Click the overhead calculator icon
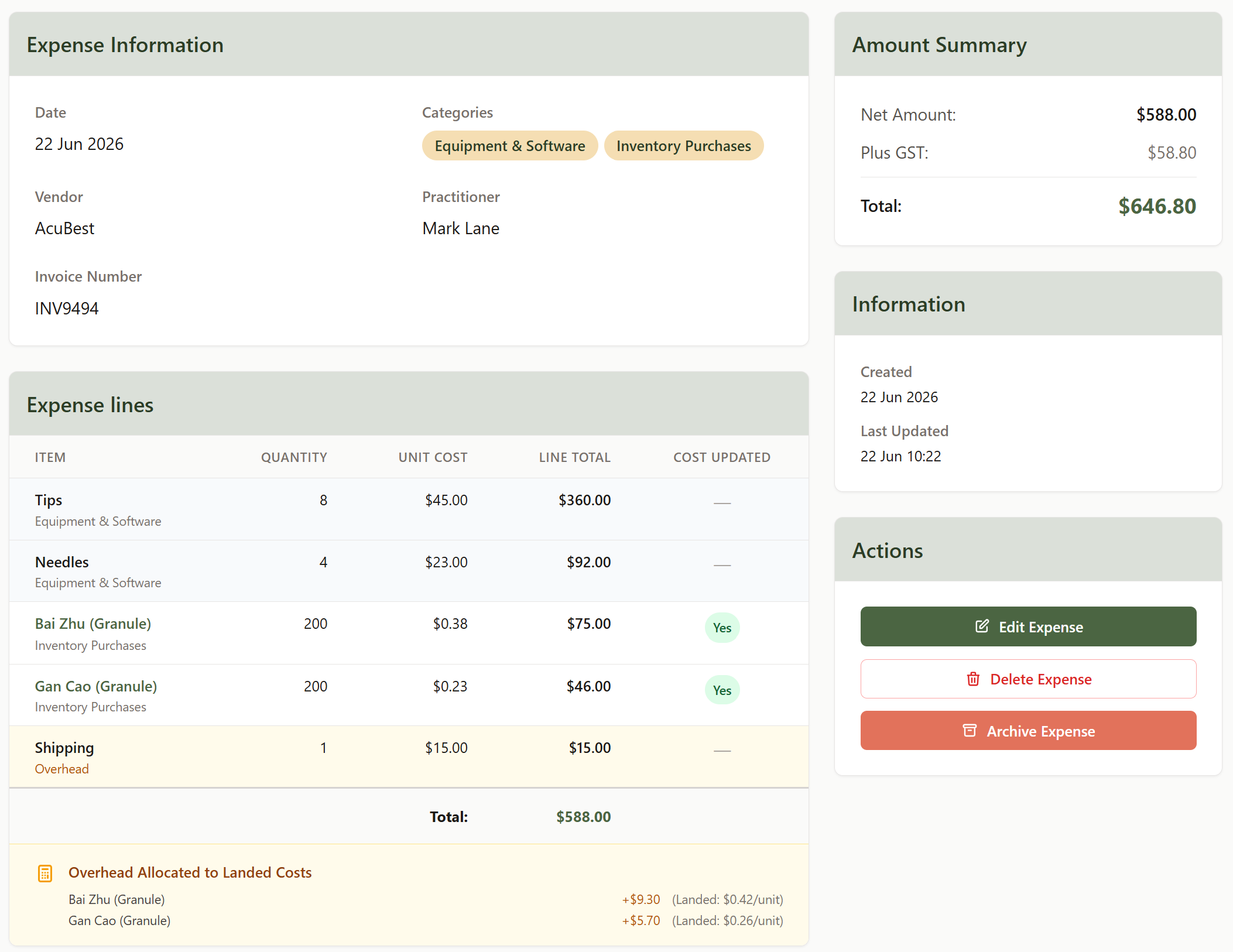The width and height of the screenshot is (1233, 952). click(x=45, y=874)
